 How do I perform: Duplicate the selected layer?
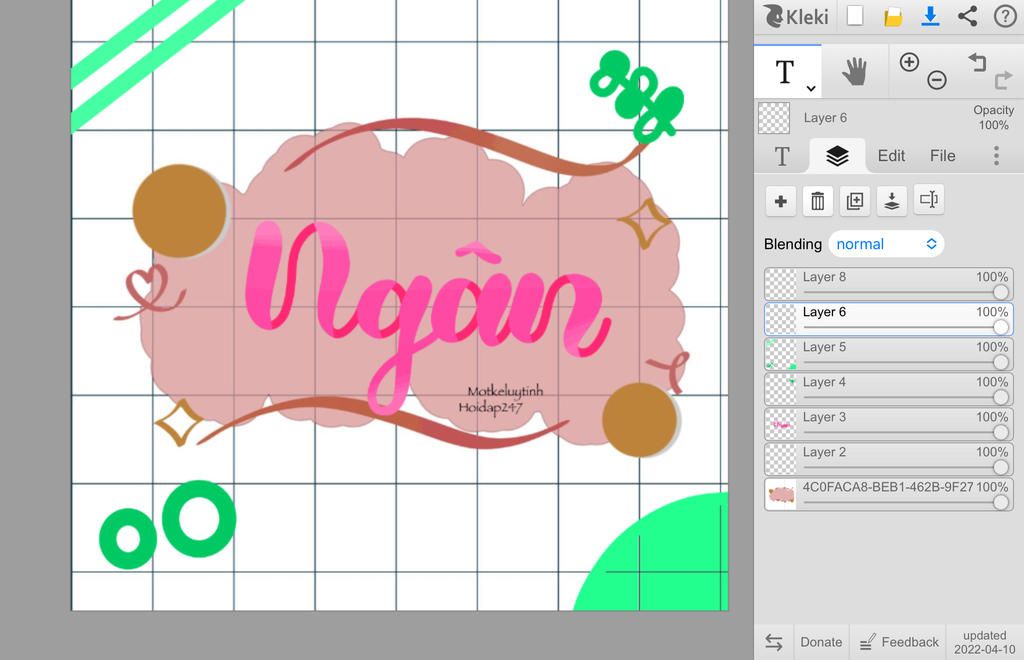click(x=854, y=201)
